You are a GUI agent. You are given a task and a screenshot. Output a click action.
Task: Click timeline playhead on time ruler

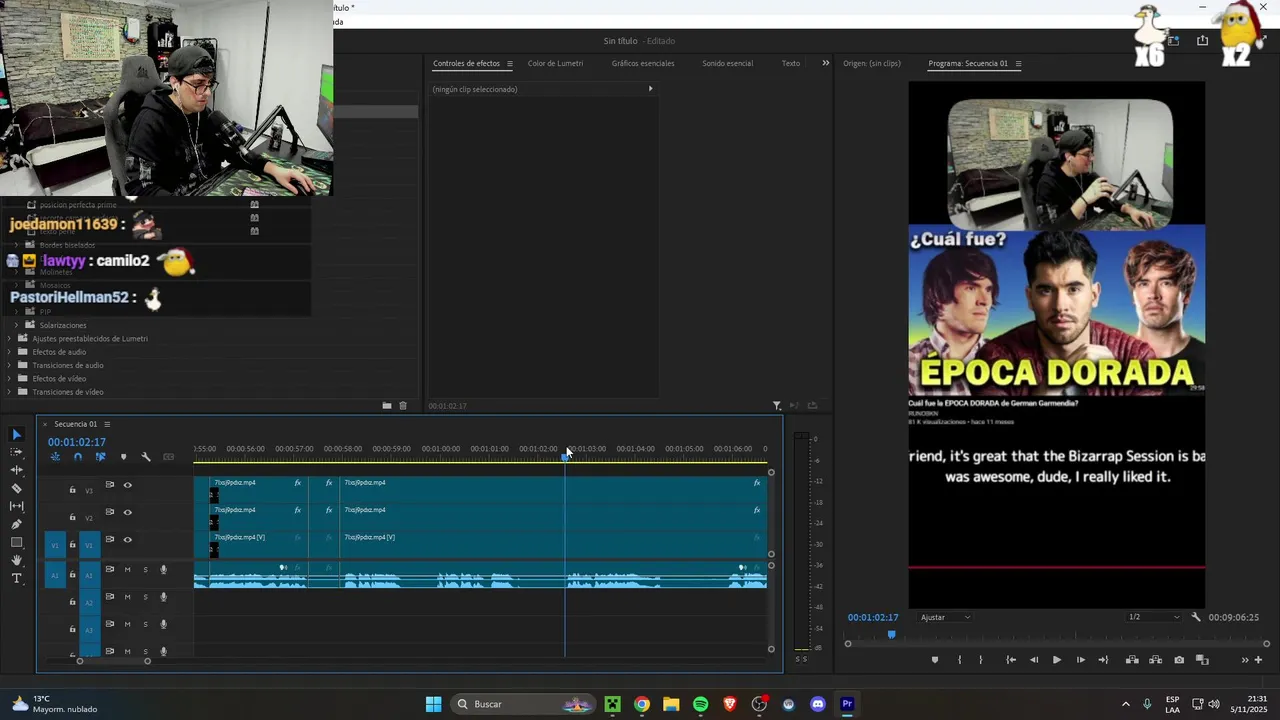click(565, 457)
